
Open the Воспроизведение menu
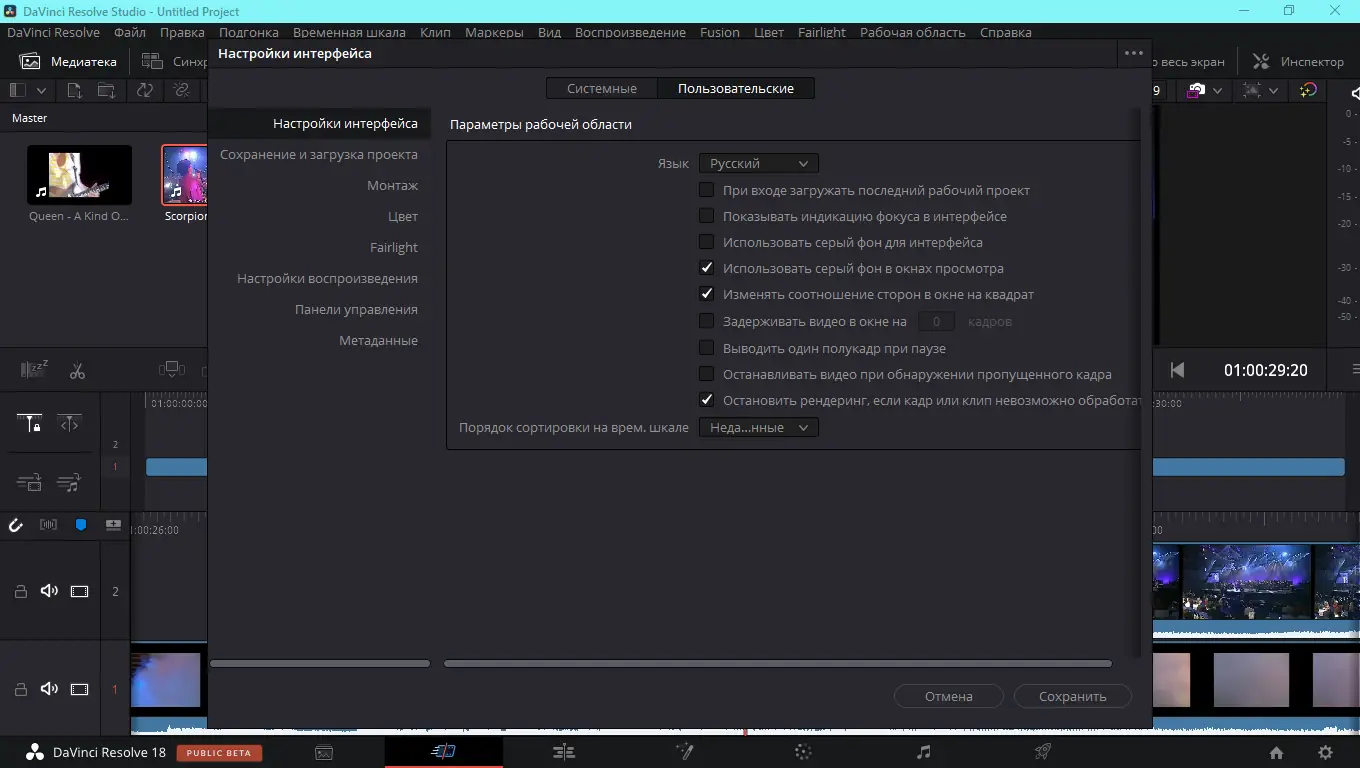(x=630, y=32)
